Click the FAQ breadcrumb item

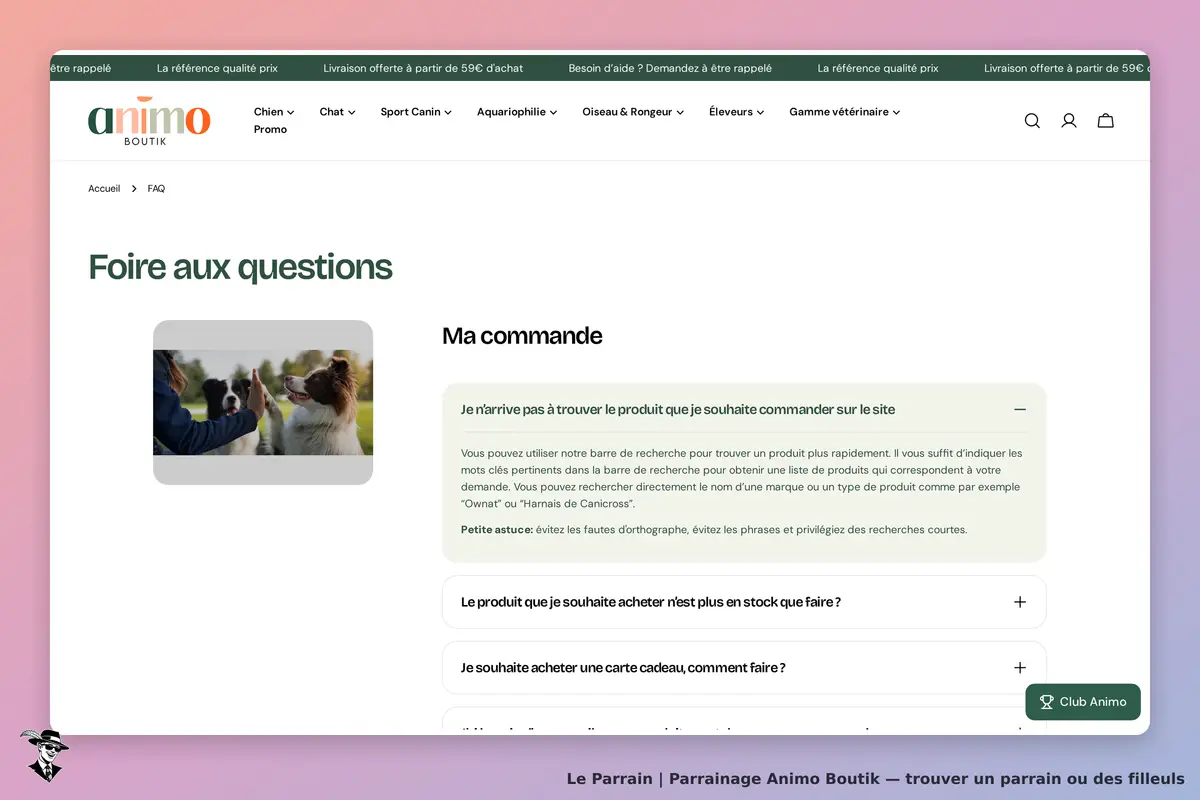click(x=156, y=188)
